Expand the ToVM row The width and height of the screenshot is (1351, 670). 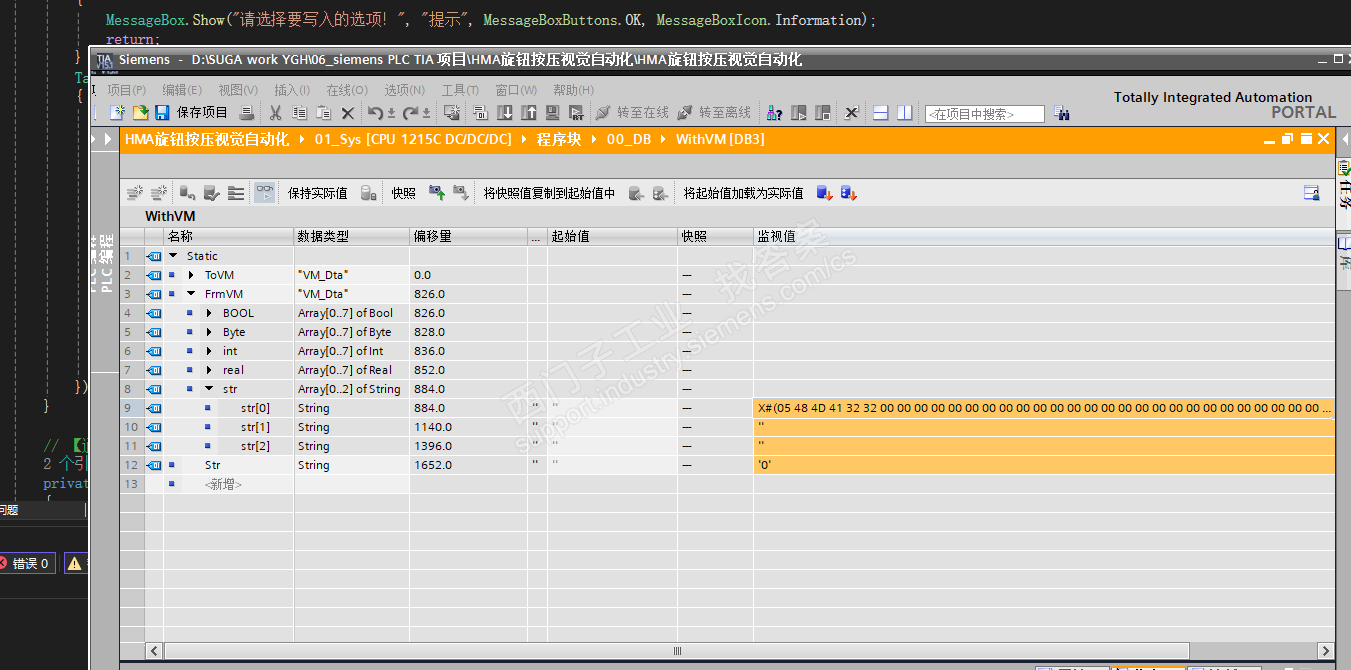(191, 275)
